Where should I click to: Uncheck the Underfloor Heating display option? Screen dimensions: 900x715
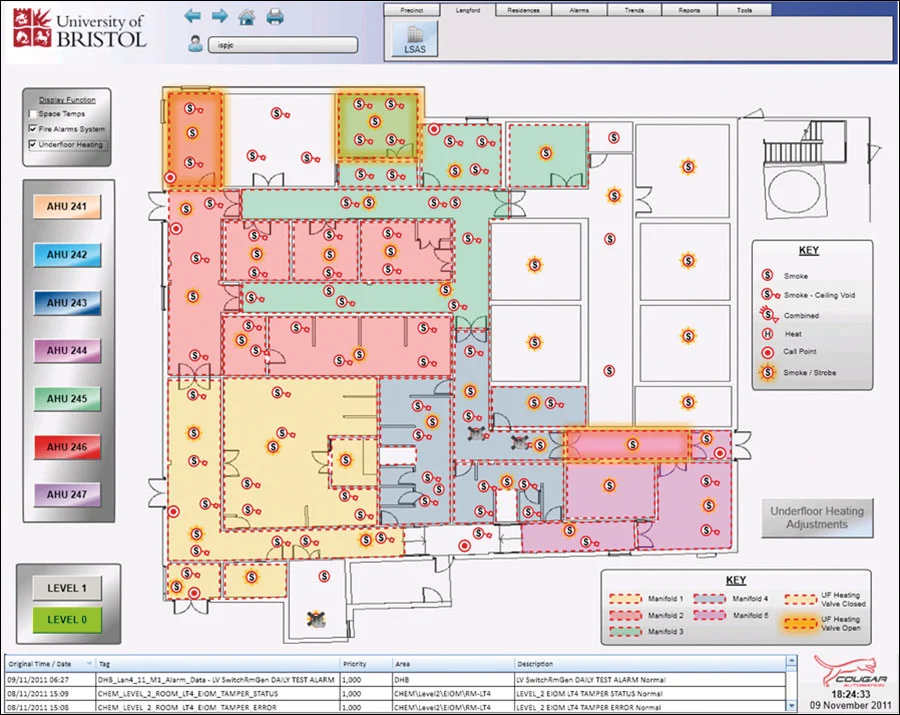click(x=32, y=142)
